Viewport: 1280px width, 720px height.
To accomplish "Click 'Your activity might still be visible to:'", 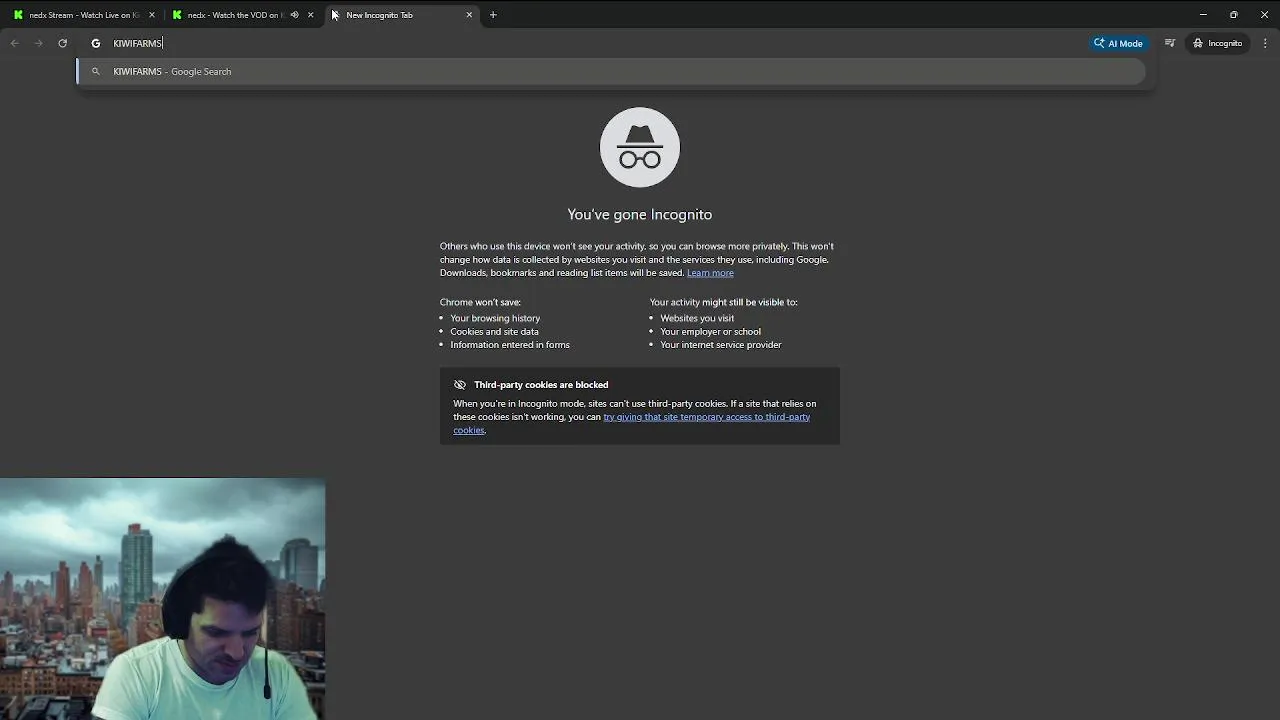I will 723,302.
